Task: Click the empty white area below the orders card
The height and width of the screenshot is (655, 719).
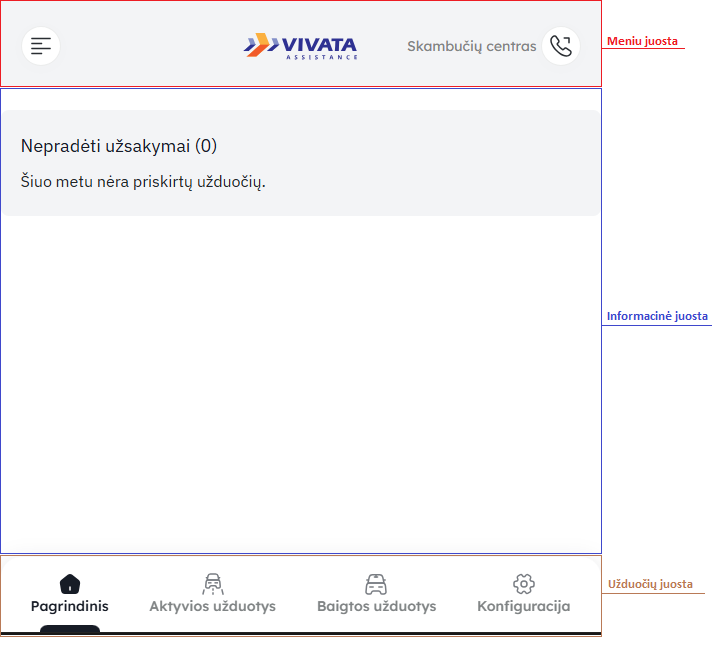Action: coord(300,380)
